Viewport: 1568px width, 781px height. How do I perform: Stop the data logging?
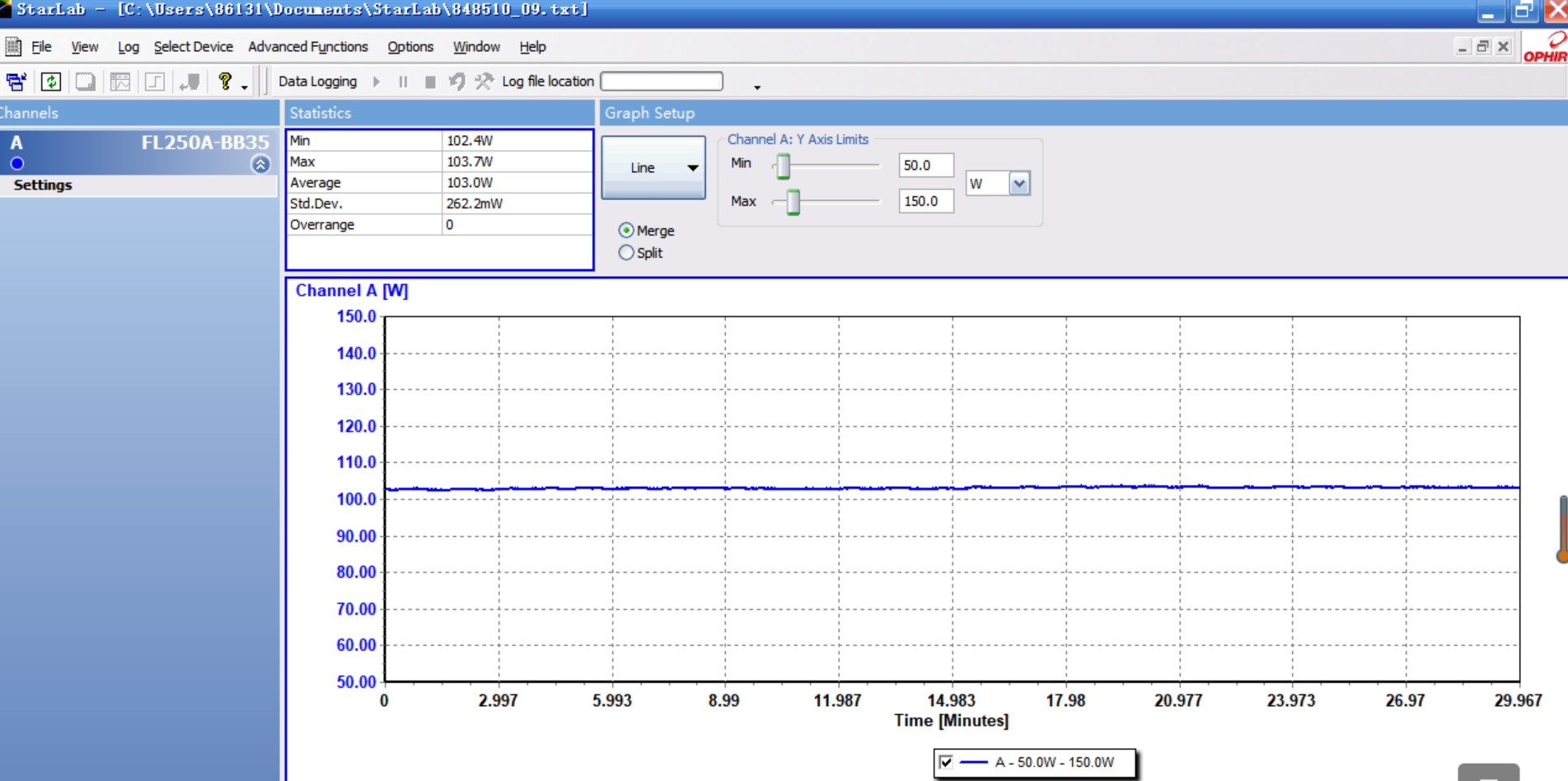(430, 82)
